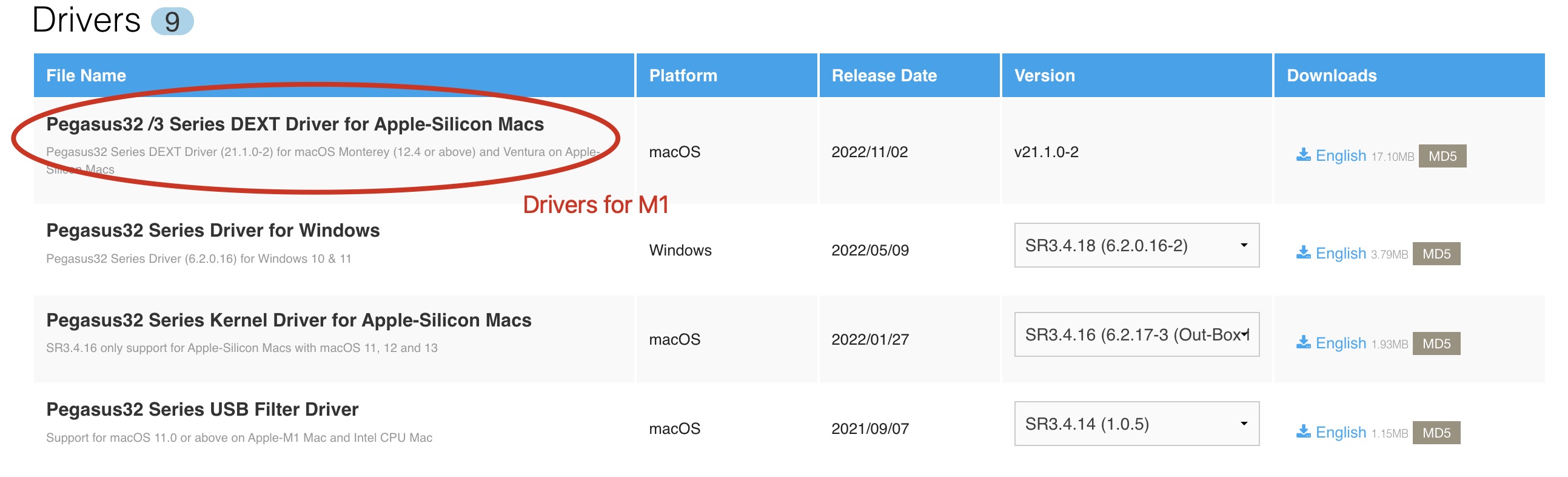Download English Kernel Driver 1.93MB

coord(1341,343)
